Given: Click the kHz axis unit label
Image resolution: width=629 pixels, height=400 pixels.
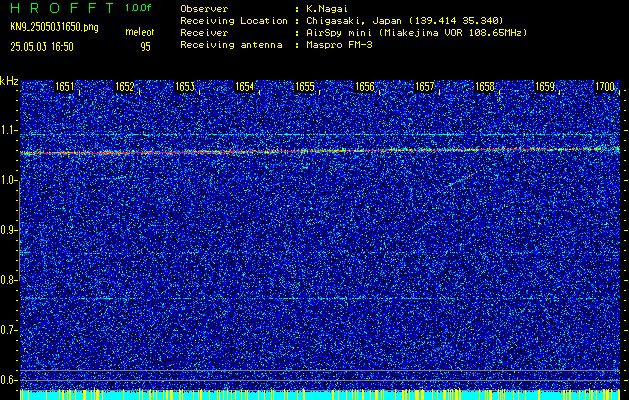Looking at the screenshot, I should (9, 81).
